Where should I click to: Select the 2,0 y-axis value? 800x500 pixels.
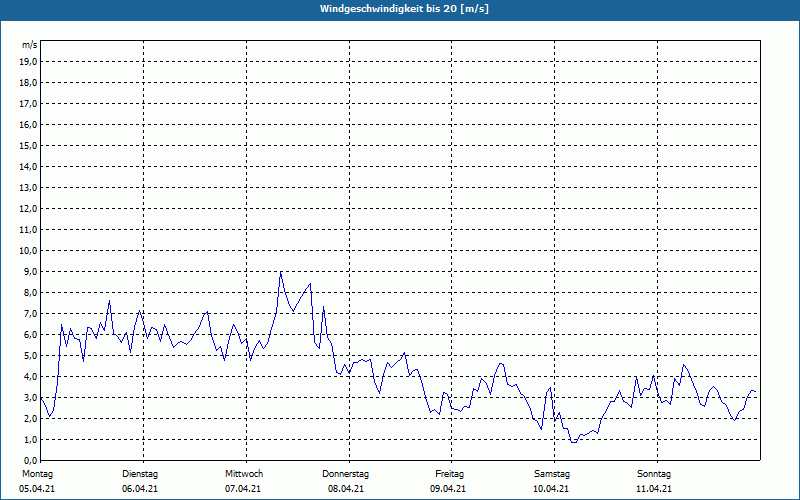[x=31, y=418]
